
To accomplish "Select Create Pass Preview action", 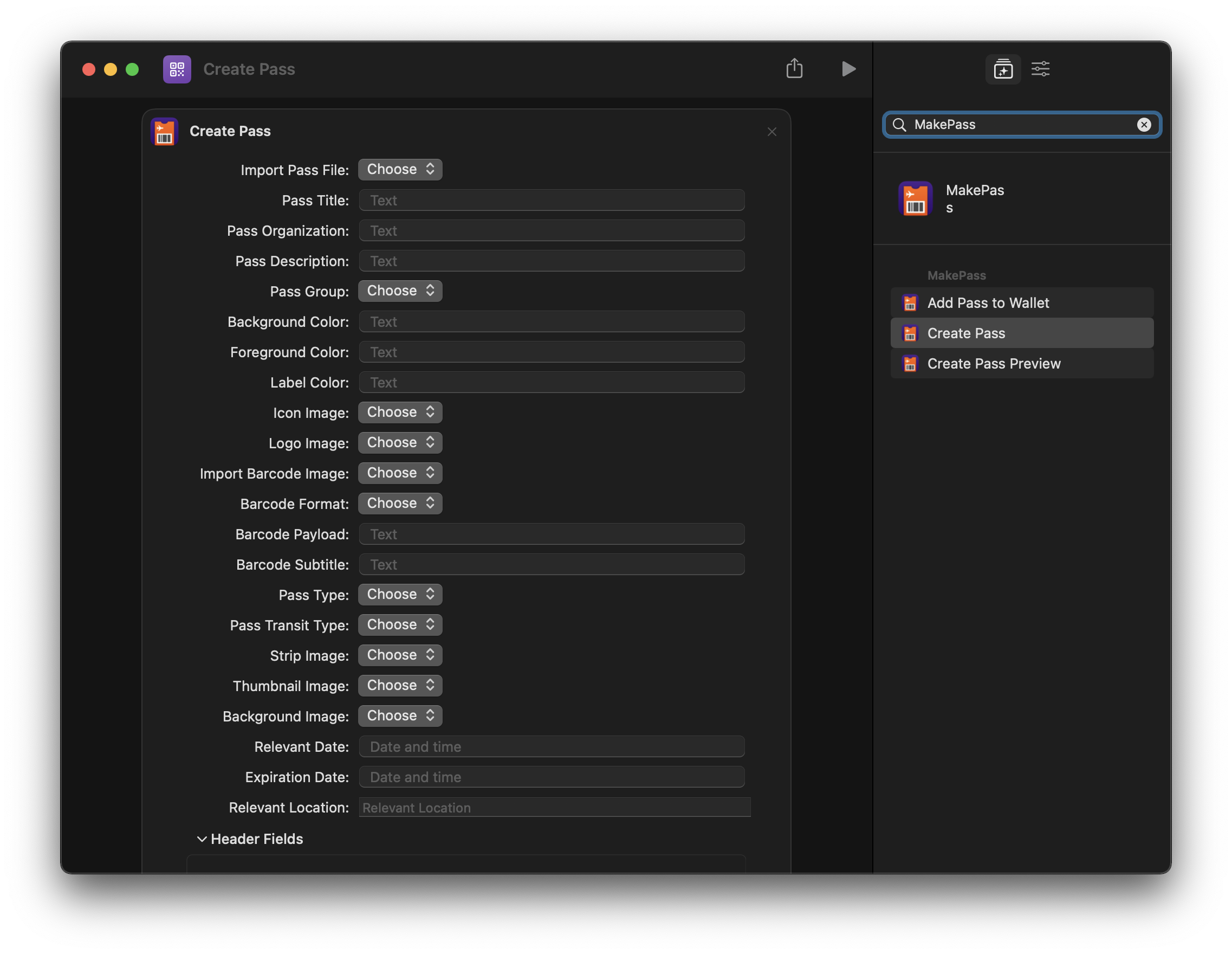I will [x=1022, y=364].
